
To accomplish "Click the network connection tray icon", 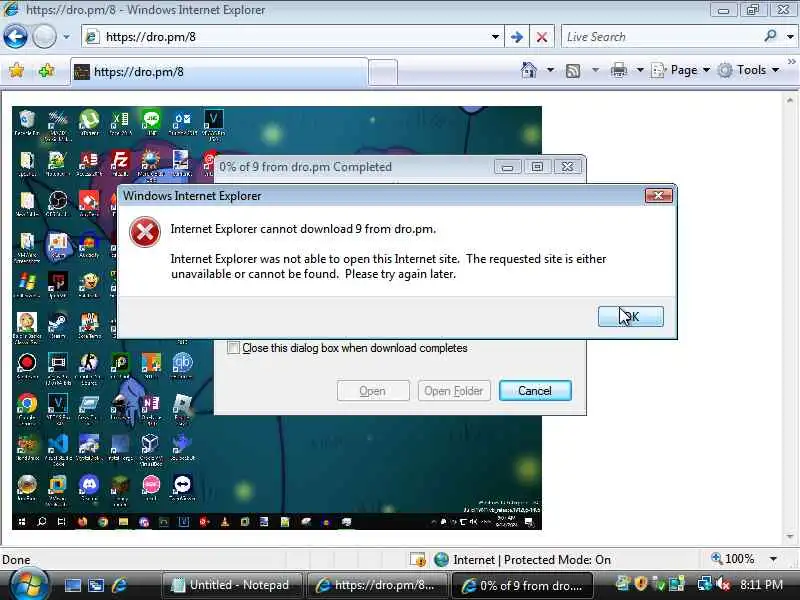I will click(x=705, y=583).
